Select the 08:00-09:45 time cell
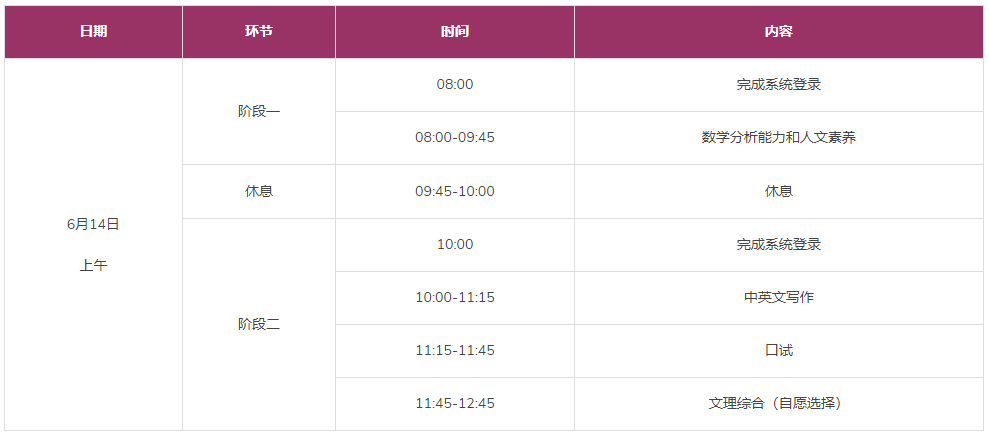Viewport: 989px width, 436px height. [454, 137]
